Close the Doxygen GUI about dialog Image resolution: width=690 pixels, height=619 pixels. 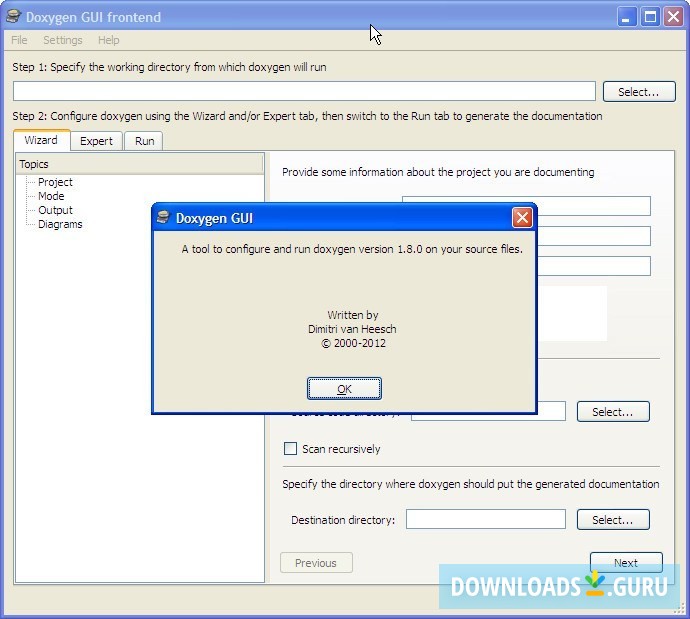[x=522, y=218]
